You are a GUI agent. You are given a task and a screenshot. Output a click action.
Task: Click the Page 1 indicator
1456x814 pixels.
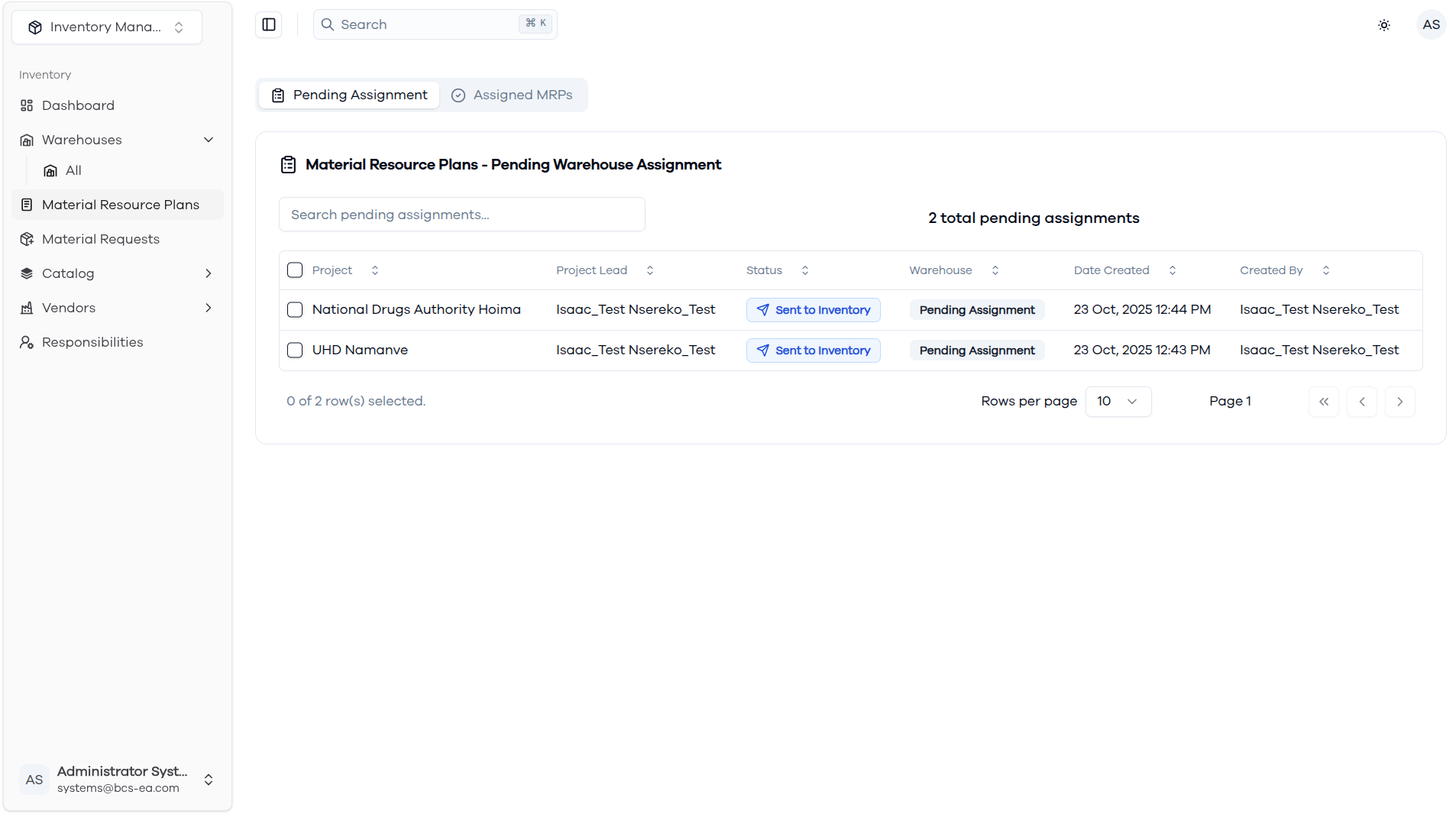[1230, 401]
